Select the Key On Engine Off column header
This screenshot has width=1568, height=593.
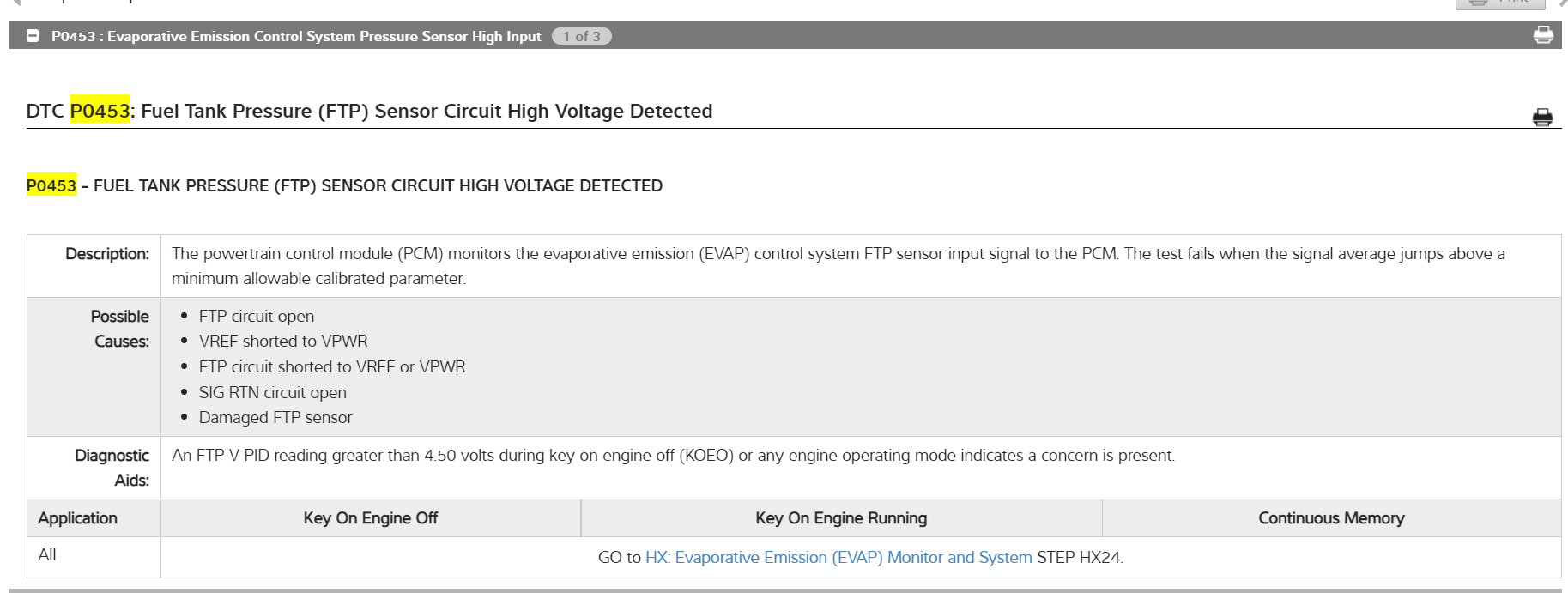(370, 518)
